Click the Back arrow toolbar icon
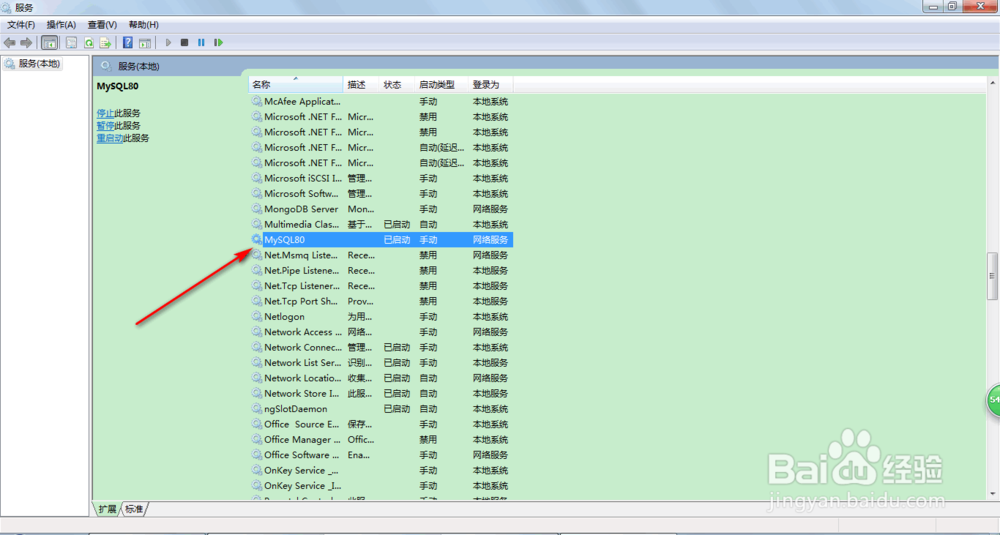This screenshot has width=1000, height=535. [10, 43]
